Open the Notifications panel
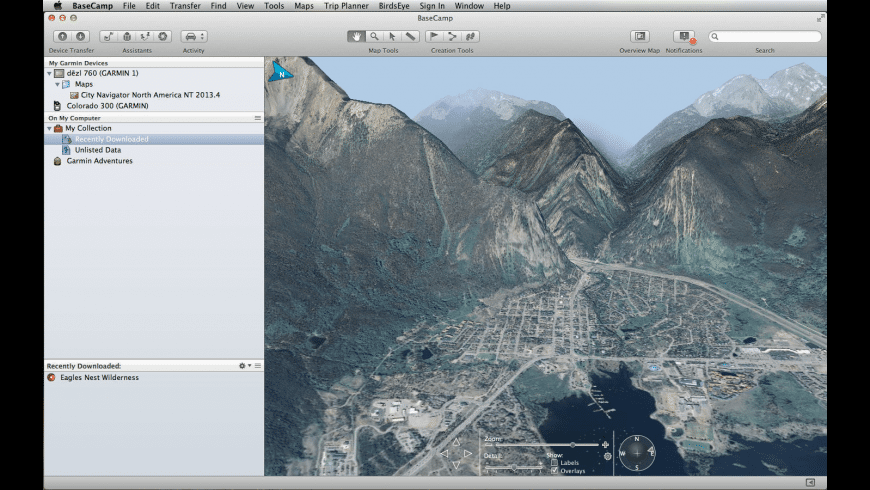870x490 pixels. (x=684, y=36)
